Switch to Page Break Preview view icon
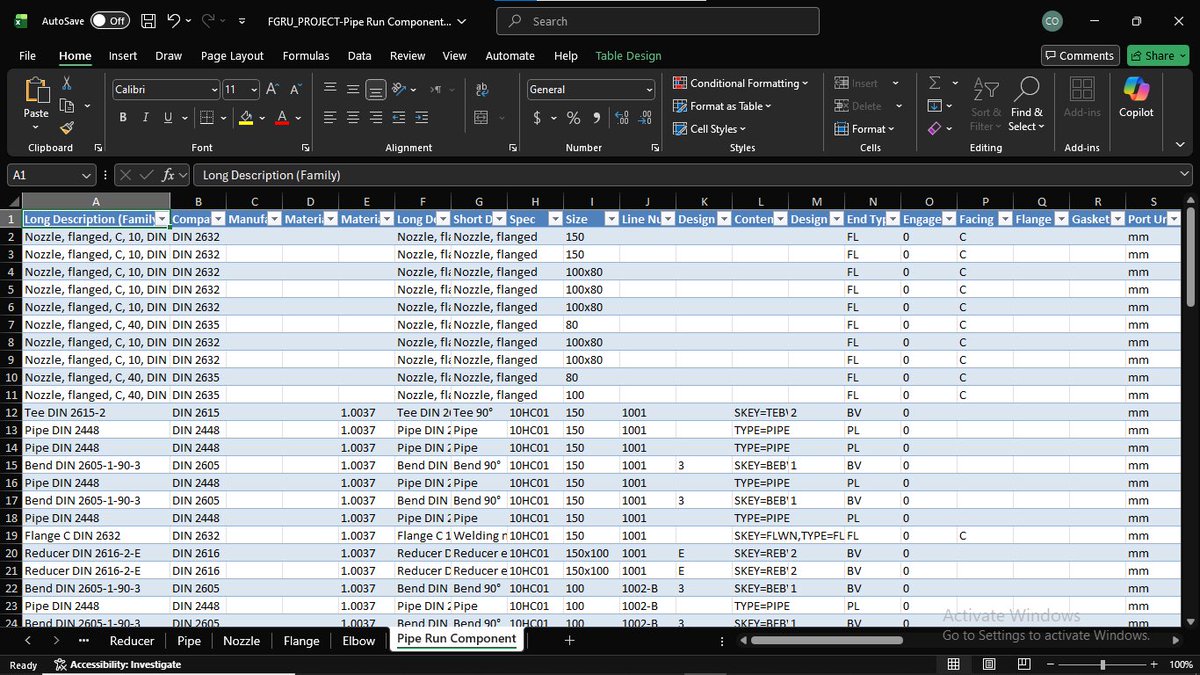The image size is (1200, 675). 1023,664
